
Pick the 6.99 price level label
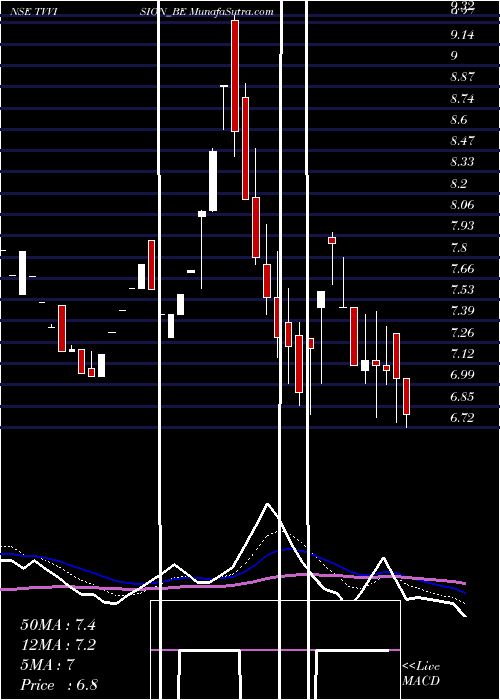pos(462,374)
